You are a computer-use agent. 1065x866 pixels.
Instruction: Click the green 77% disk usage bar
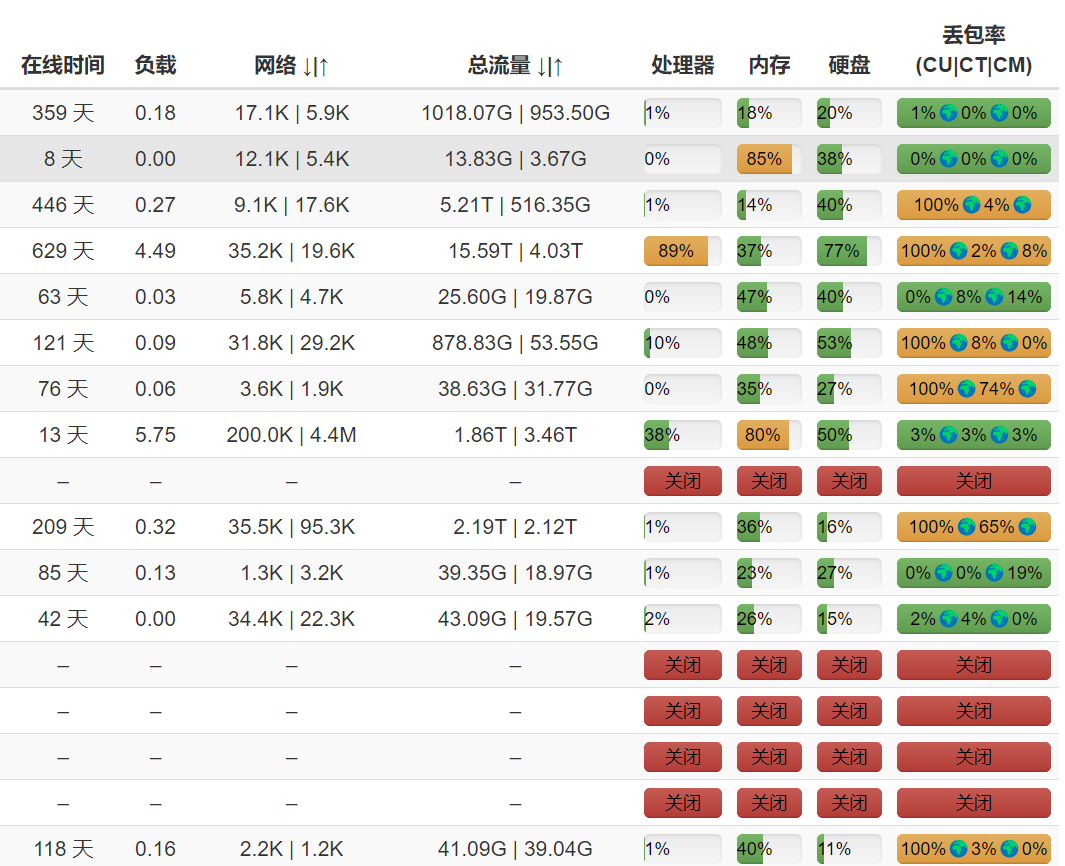(x=842, y=251)
